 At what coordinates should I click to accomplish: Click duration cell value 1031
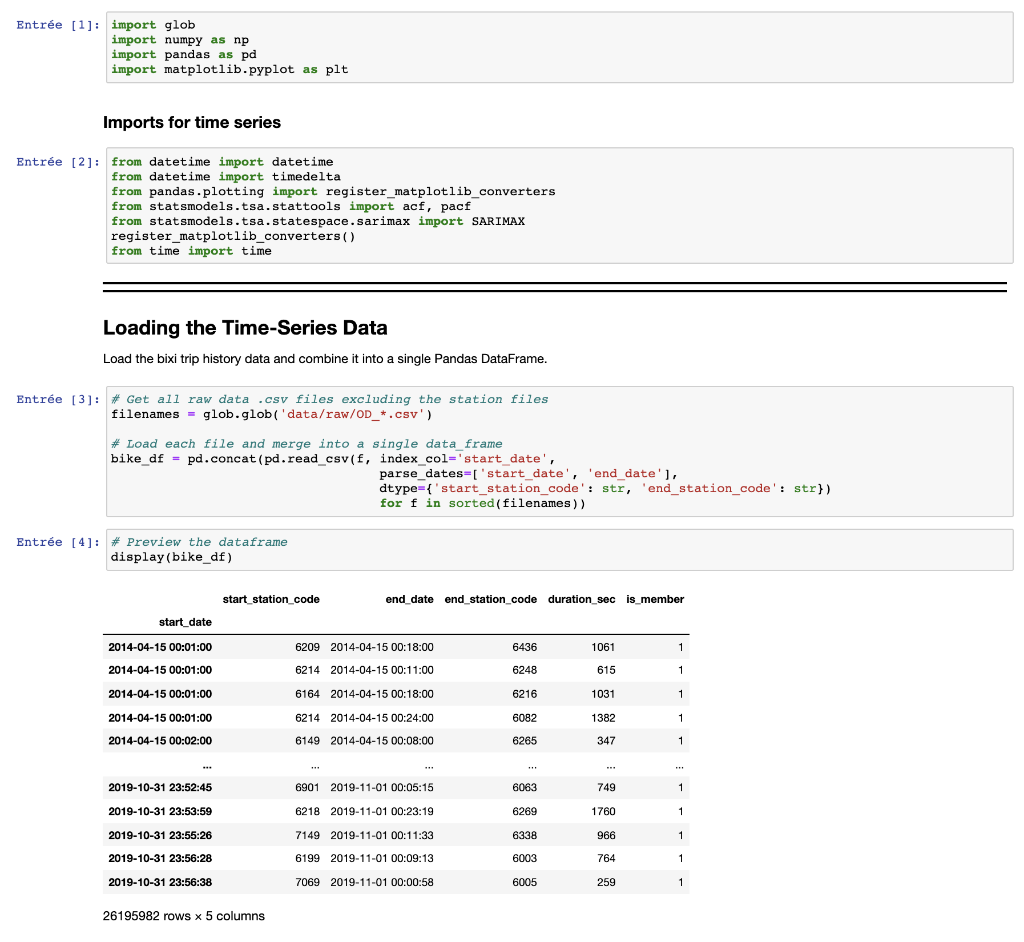pyautogui.click(x=603, y=694)
